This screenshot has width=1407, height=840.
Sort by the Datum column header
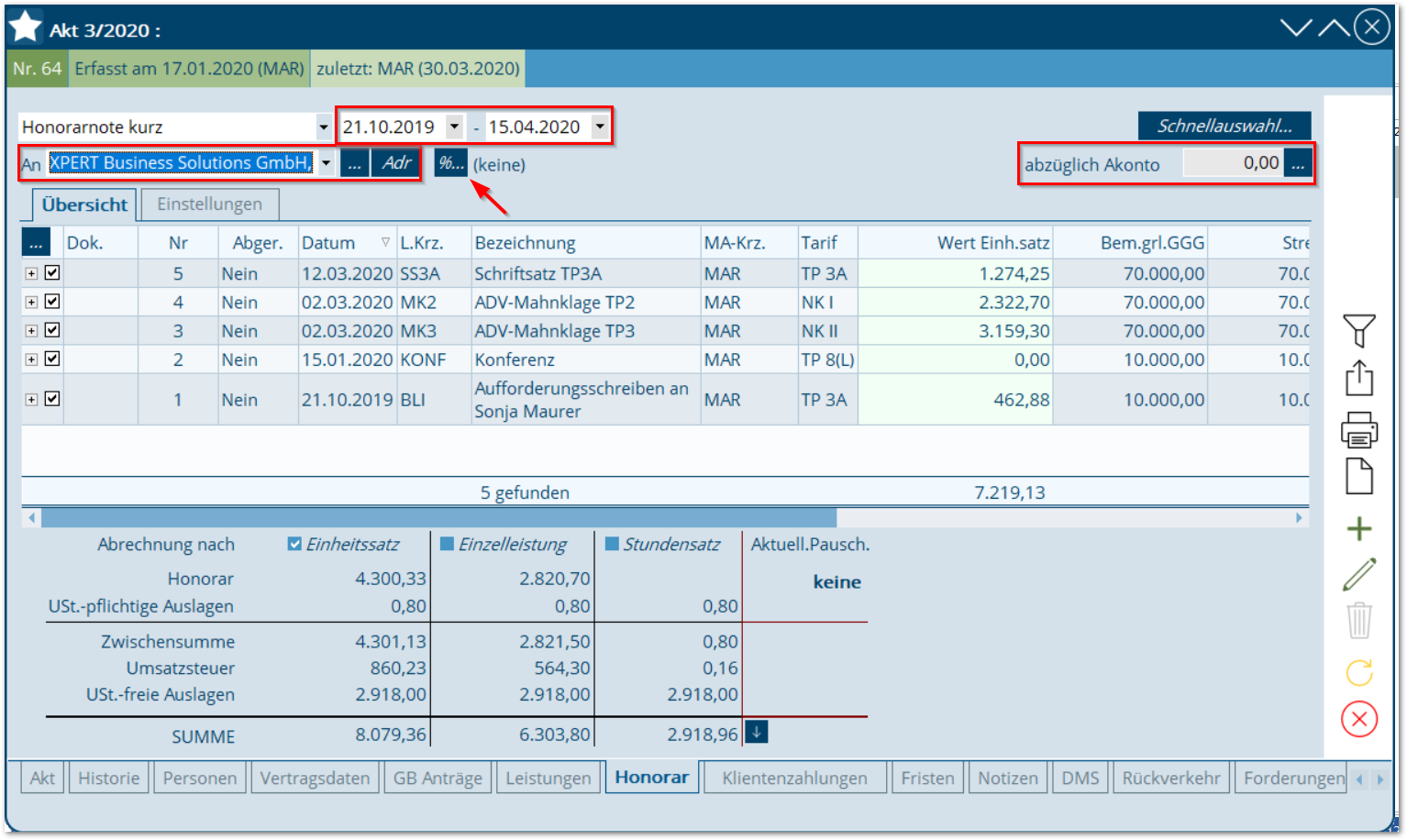click(x=346, y=242)
